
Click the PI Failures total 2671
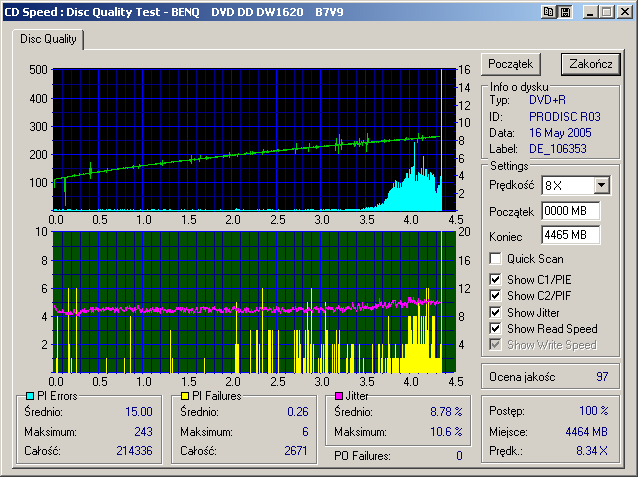click(x=296, y=451)
